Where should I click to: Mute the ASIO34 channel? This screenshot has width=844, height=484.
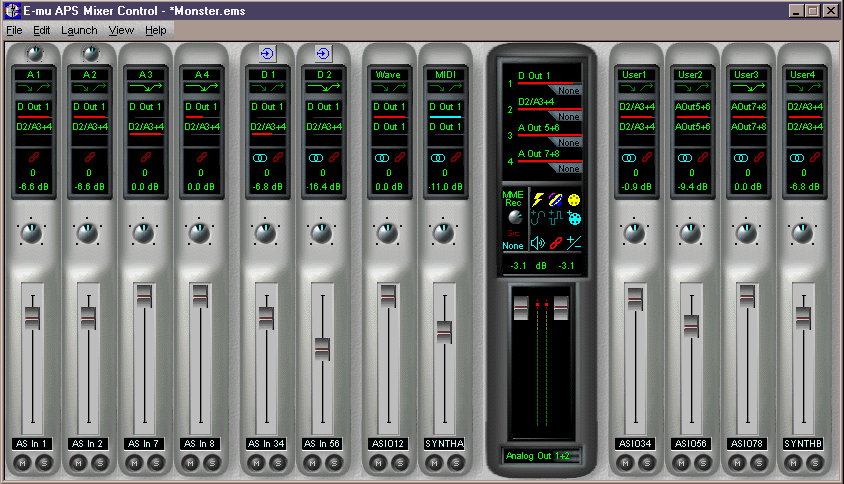(x=625, y=462)
